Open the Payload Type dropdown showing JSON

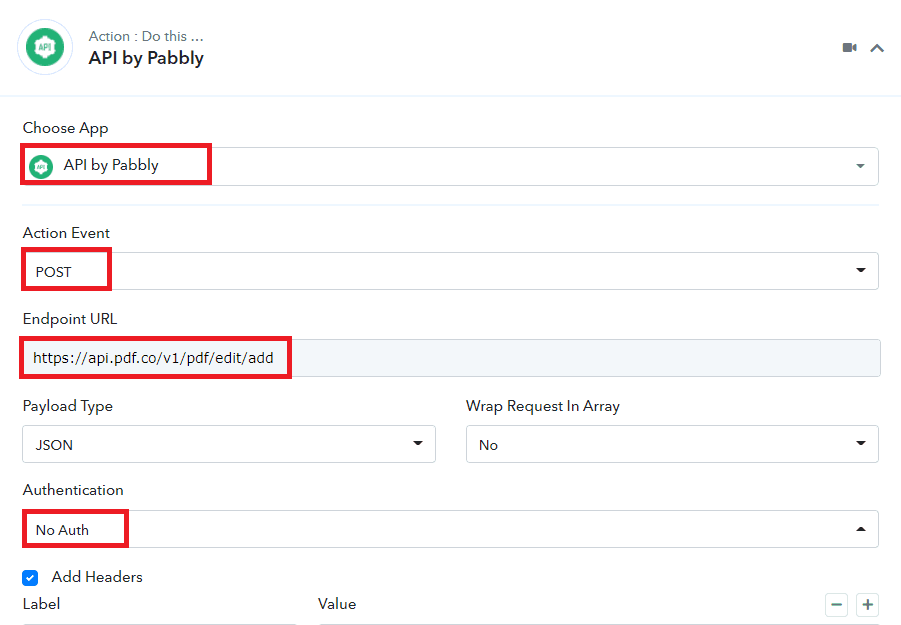tap(420, 444)
